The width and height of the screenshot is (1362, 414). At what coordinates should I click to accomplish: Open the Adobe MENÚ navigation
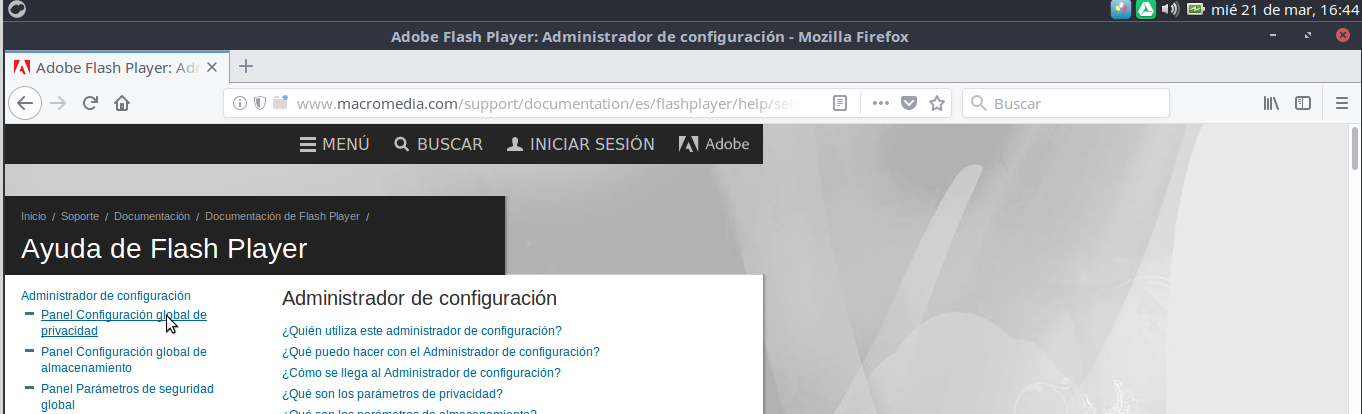coord(335,144)
